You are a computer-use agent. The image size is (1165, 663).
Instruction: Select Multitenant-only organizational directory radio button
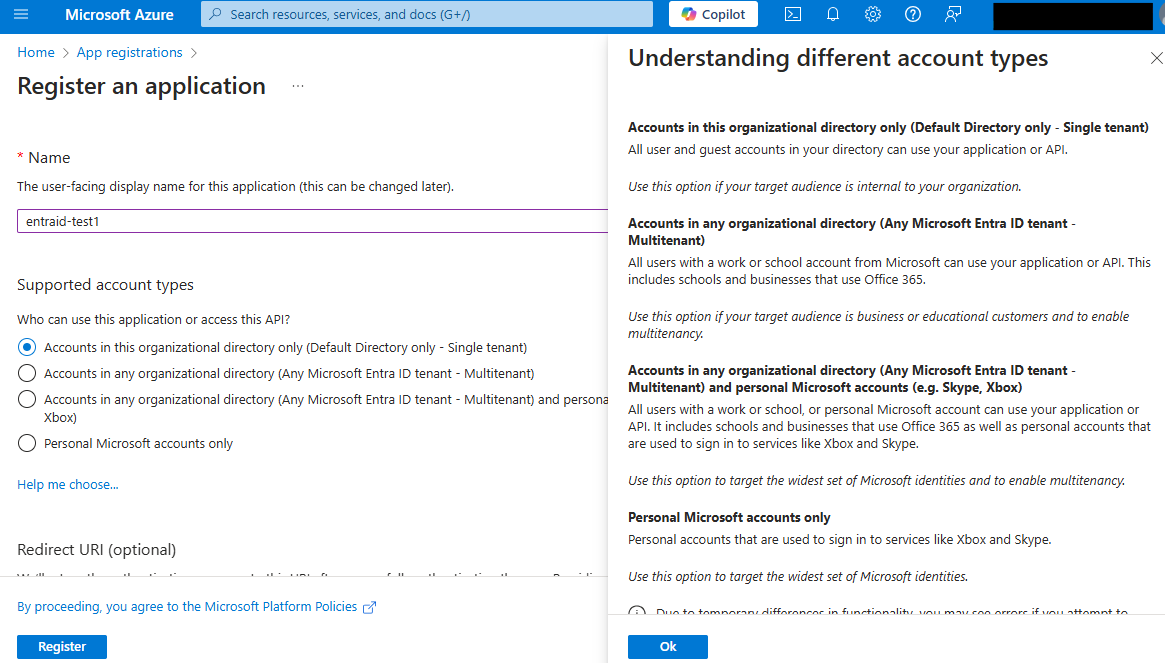point(27,373)
